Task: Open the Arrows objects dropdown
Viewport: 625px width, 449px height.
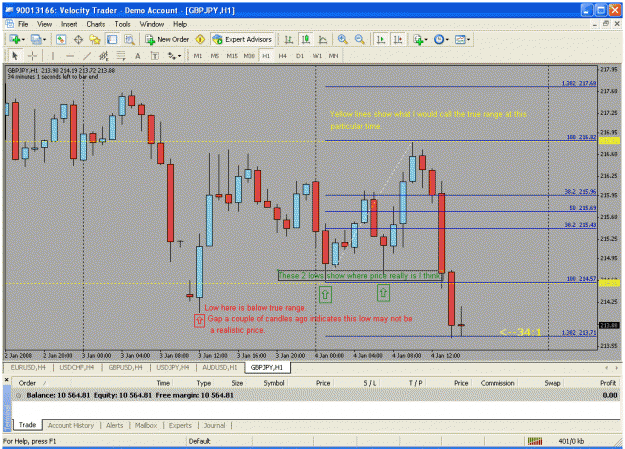Action: 175,56
